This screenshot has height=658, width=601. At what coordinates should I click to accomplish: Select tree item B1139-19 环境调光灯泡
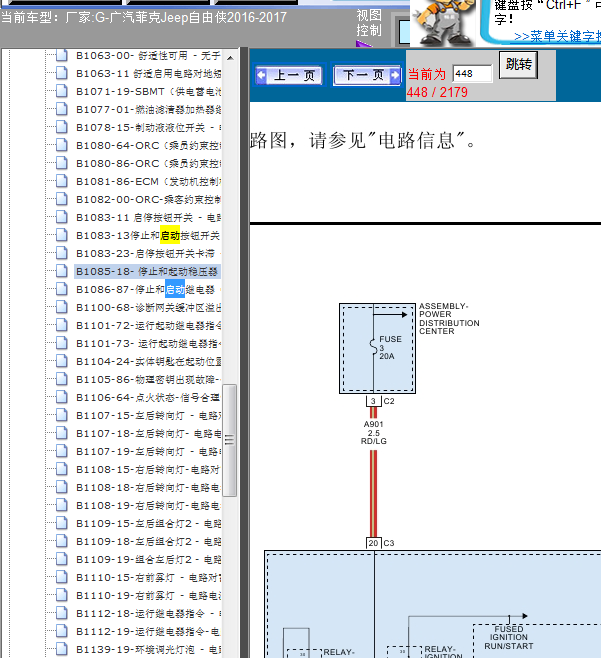click(148, 650)
